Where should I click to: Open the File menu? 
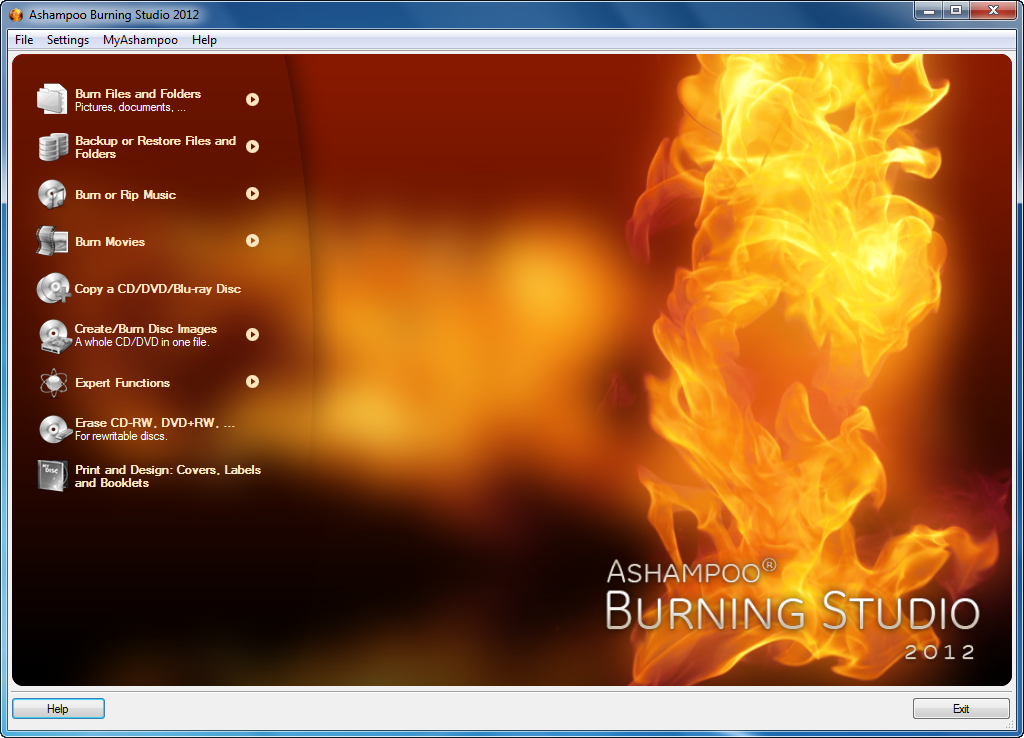pyautogui.click(x=23, y=40)
